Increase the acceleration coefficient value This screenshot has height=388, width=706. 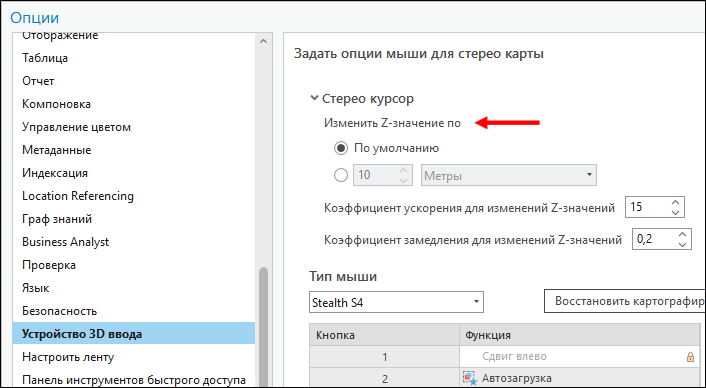tap(675, 202)
